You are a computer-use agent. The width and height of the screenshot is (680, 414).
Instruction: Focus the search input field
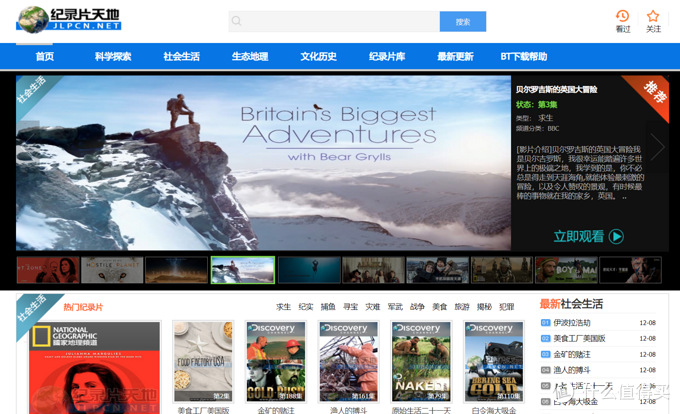click(x=334, y=21)
